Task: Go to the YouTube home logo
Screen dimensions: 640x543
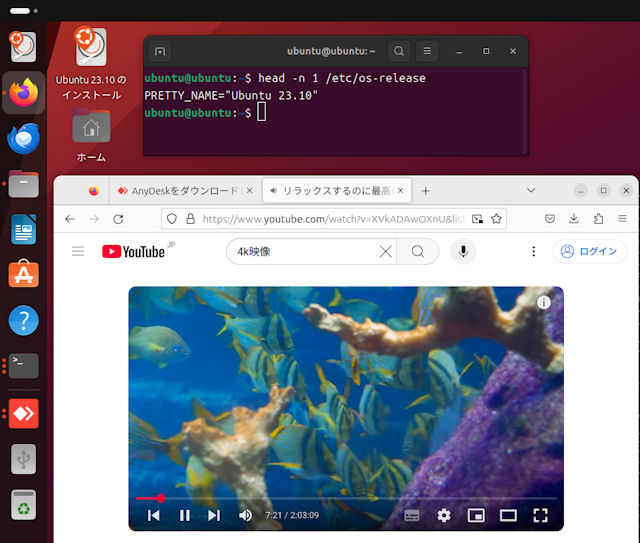Action: 133,251
